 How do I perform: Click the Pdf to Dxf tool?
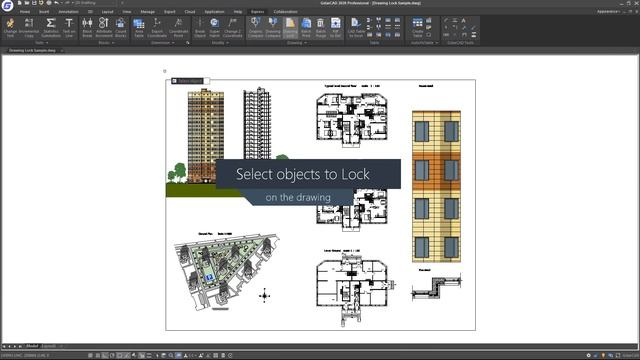(336, 28)
